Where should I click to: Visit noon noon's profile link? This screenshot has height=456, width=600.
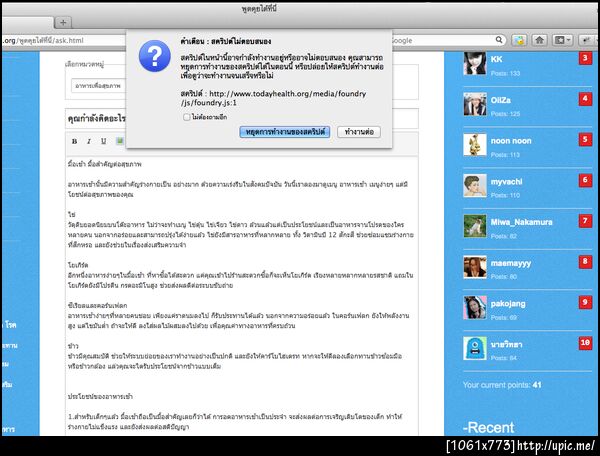point(511,141)
